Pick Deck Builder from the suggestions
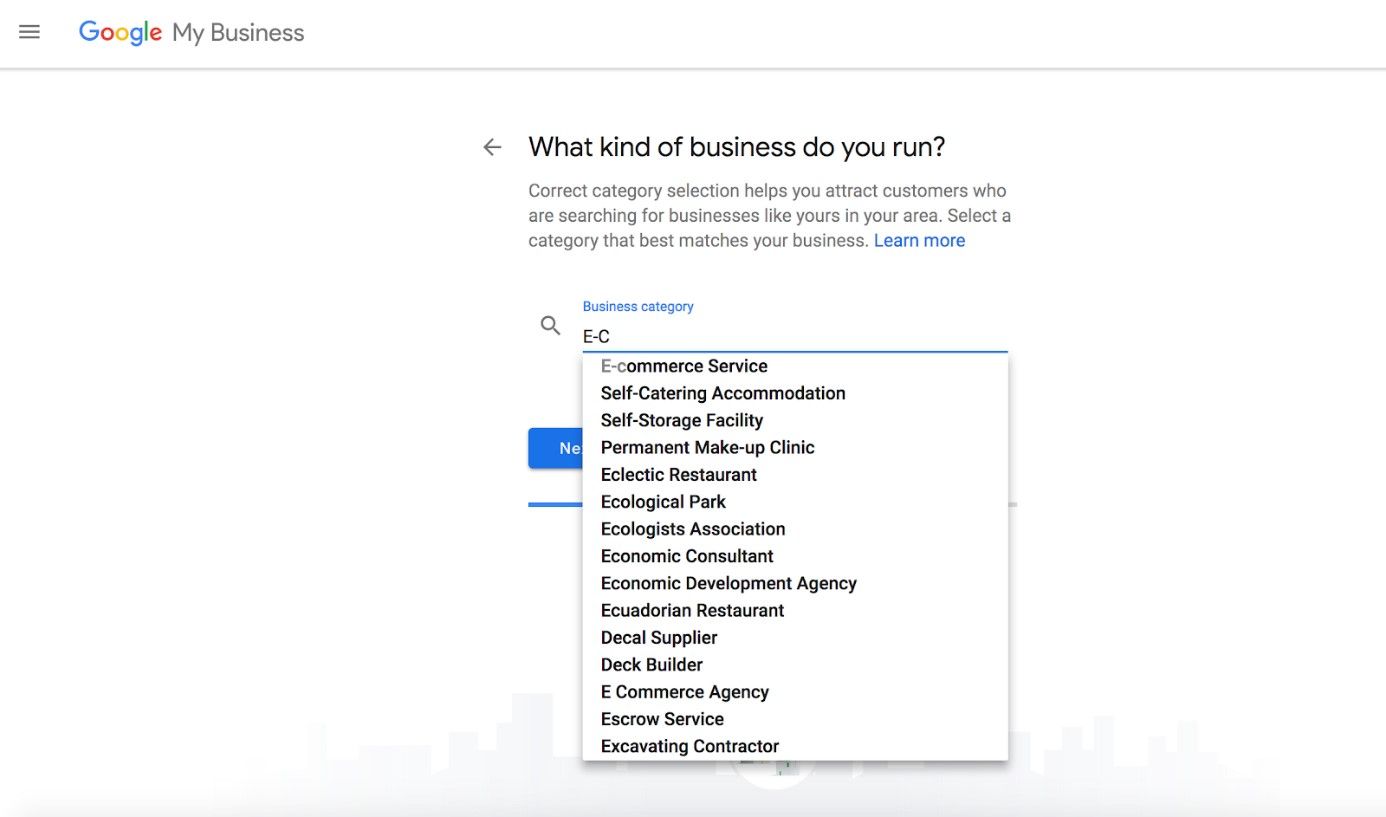Image resolution: width=1386 pixels, height=817 pixels. tap(651, 664)
